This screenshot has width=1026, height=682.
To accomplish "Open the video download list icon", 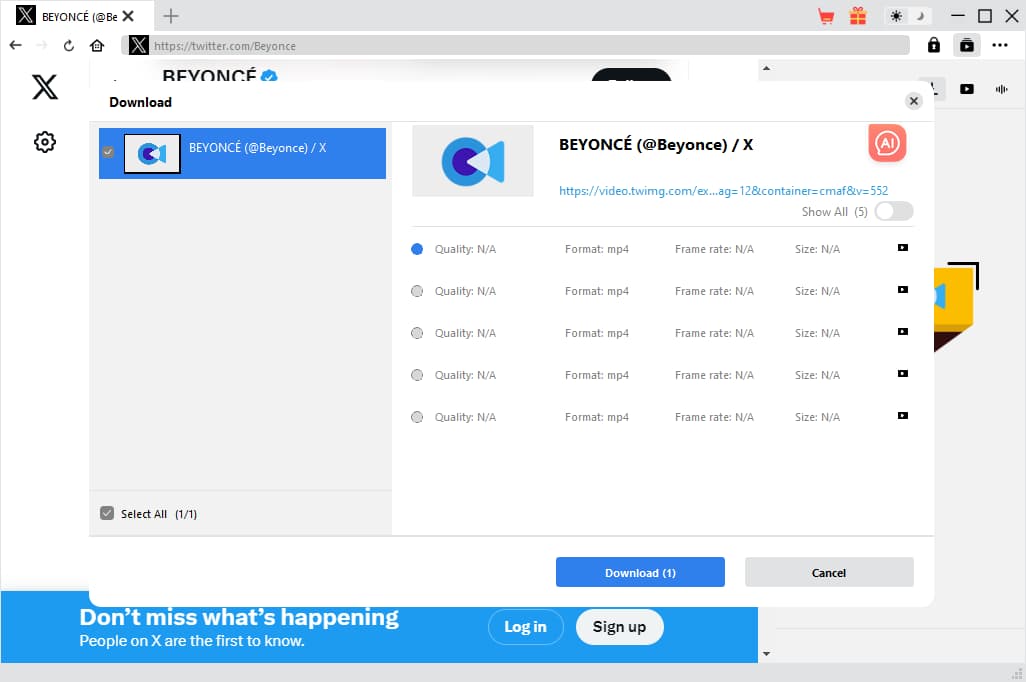I will pyautogui.click(x=966, y=45).
